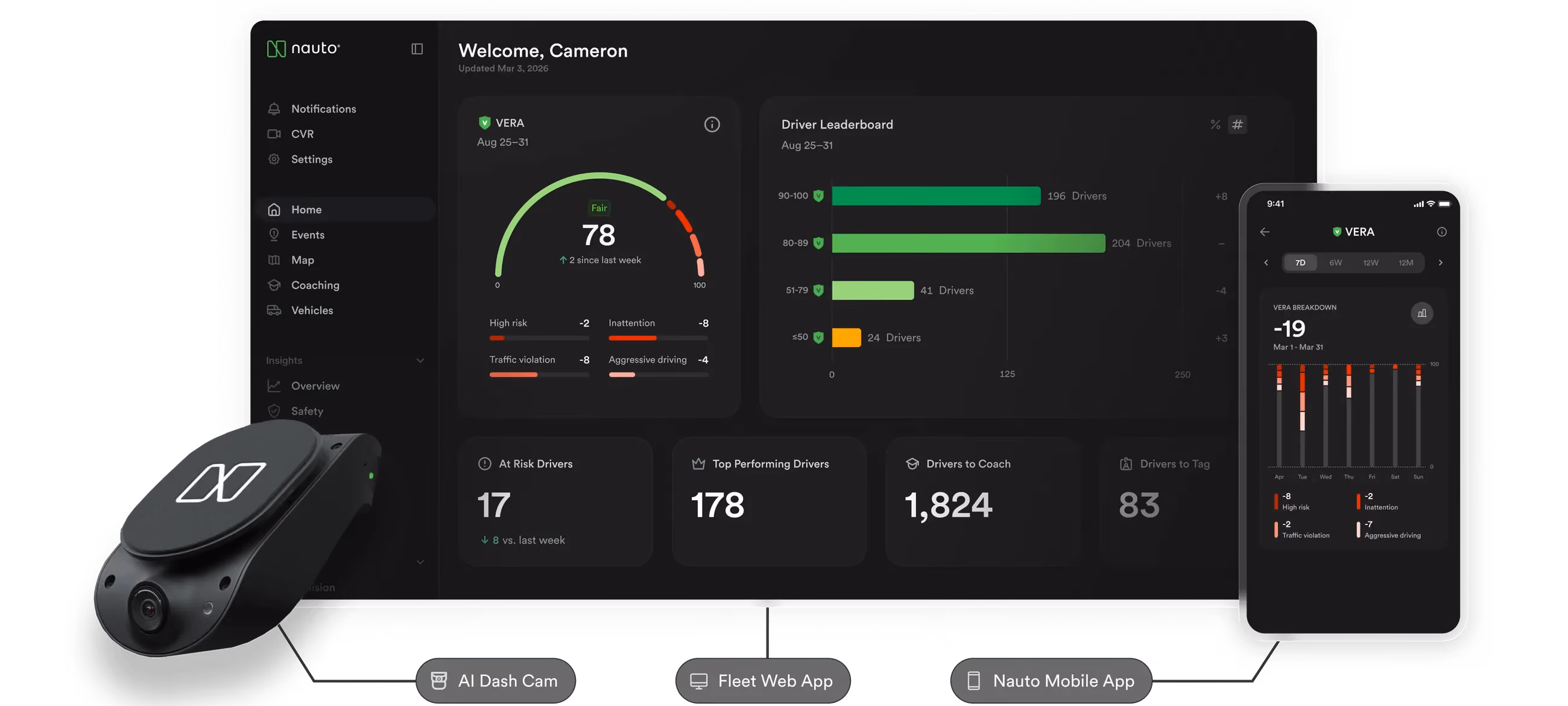Click the ≤50 score shield icon
Viewport: 1568px width, 706px height.
tap(818, 337)
